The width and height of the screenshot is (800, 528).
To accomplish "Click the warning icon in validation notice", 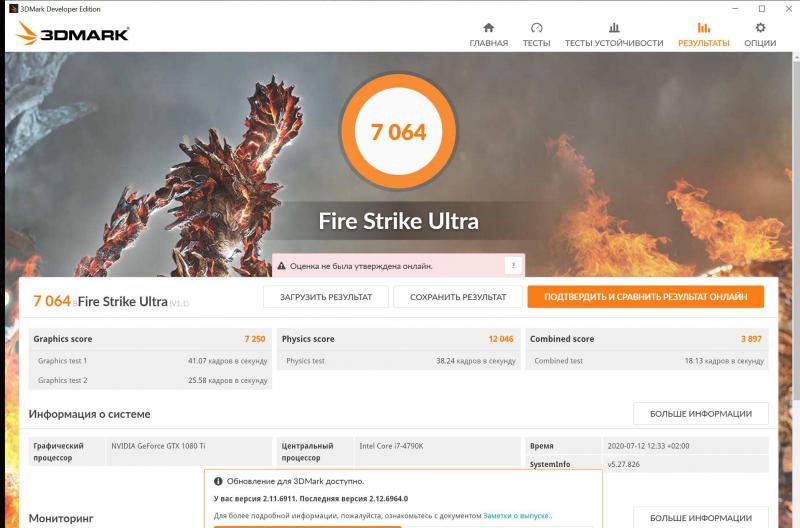I will pyautogui.click(x=282, y=266).
